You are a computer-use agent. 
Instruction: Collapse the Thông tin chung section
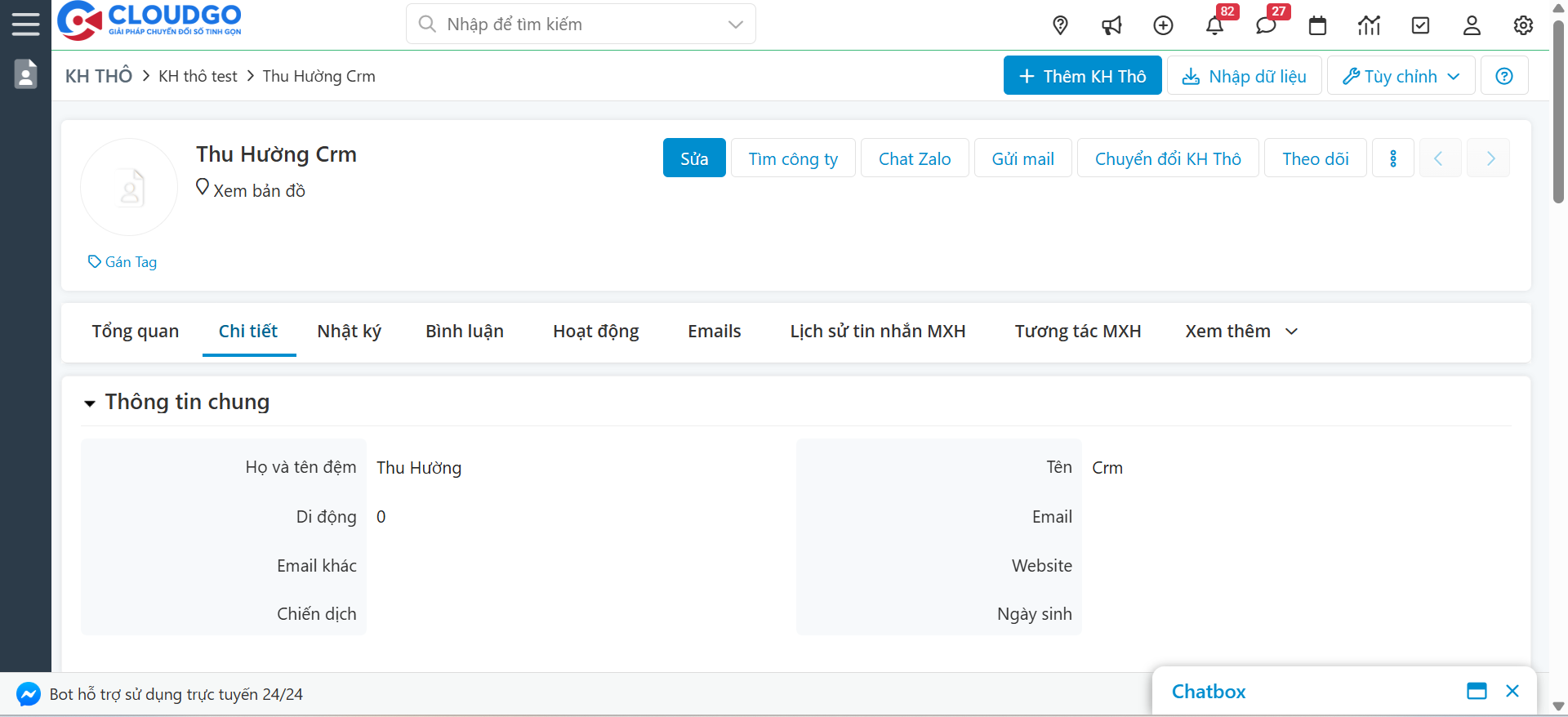90,403
